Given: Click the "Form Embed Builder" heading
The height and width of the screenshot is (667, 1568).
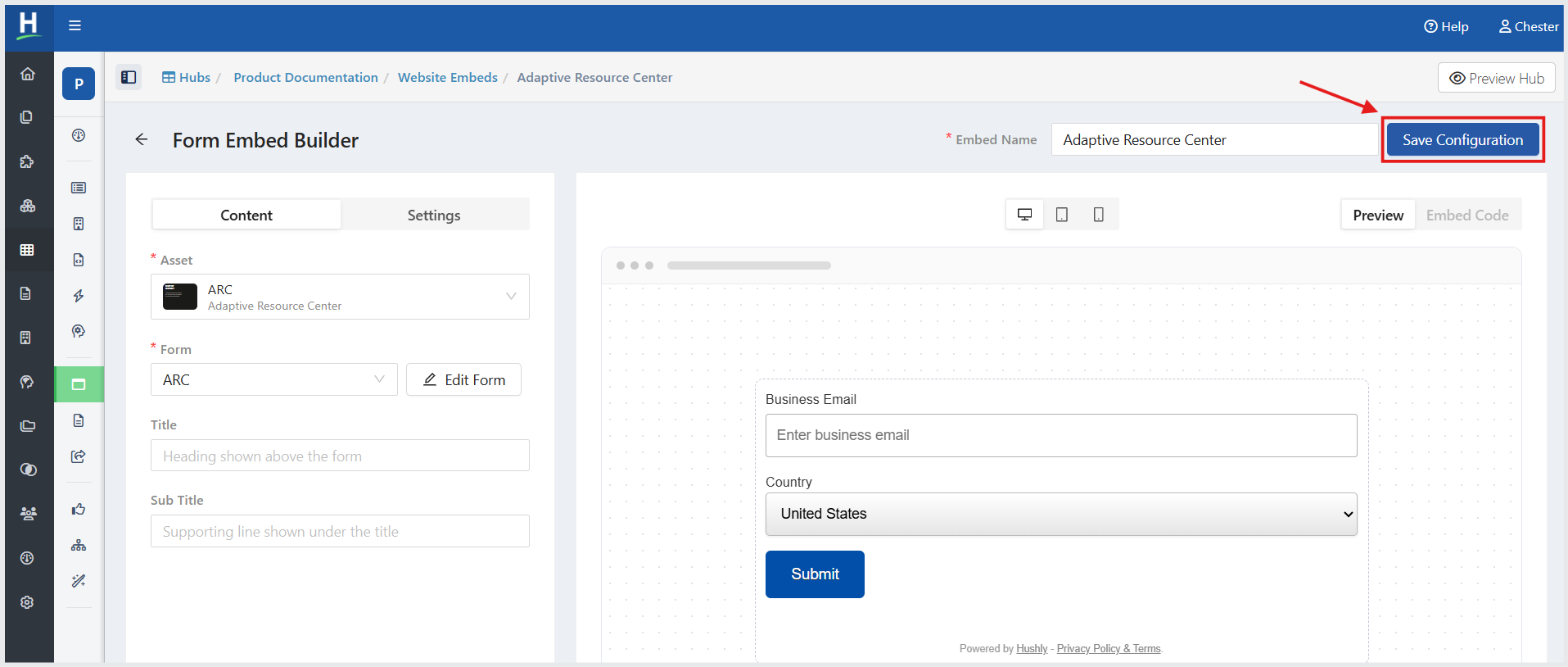Looking at the screenshot, I should click(265, 140).
